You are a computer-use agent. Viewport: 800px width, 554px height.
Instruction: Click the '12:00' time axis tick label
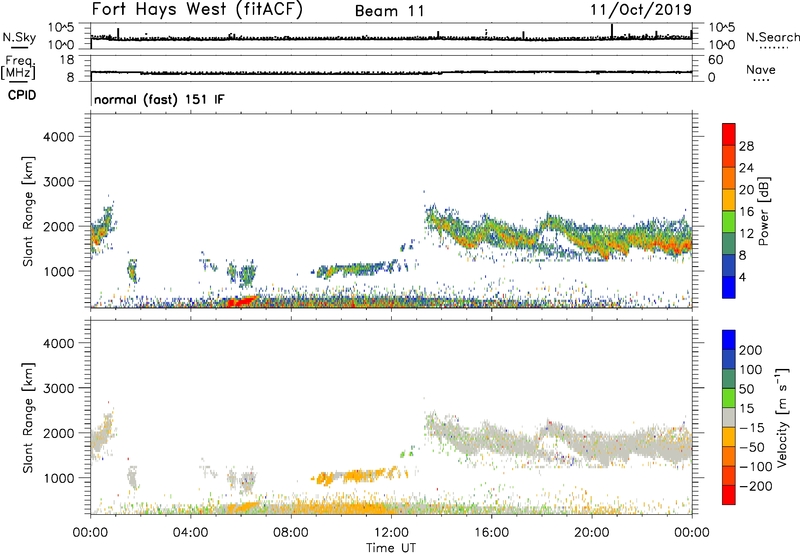(x=391, y=533)
